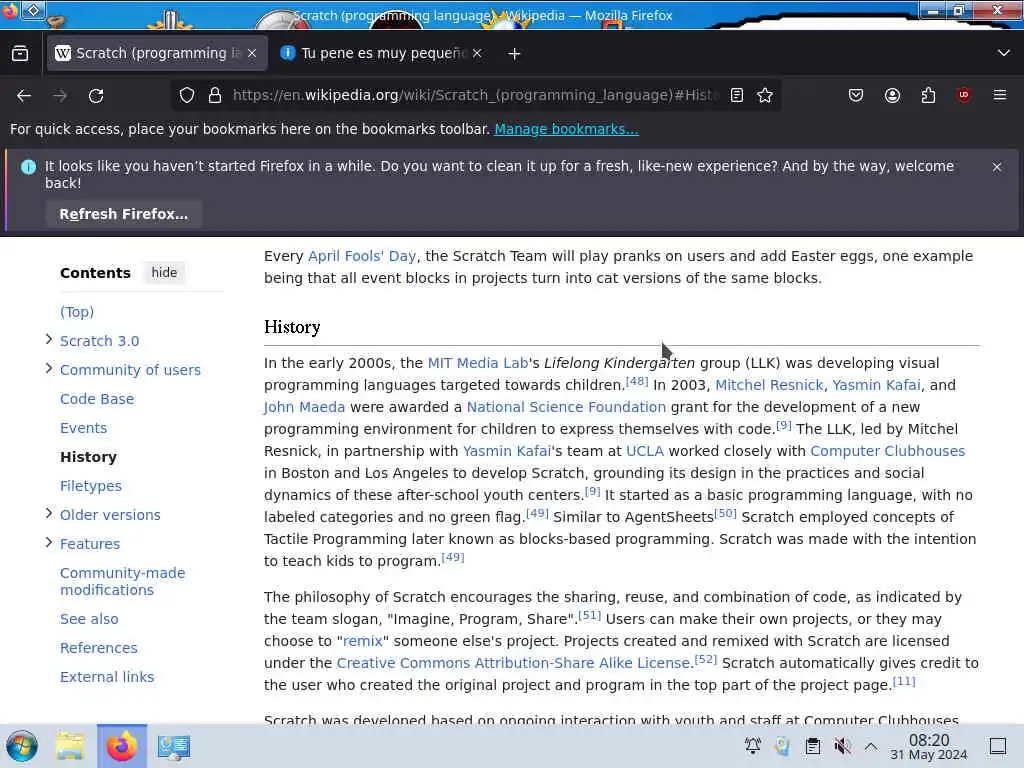This screenshot has width=1024, height=768.
Task: Close the Scratch Wikipedia tab
Action: [252, 53]
